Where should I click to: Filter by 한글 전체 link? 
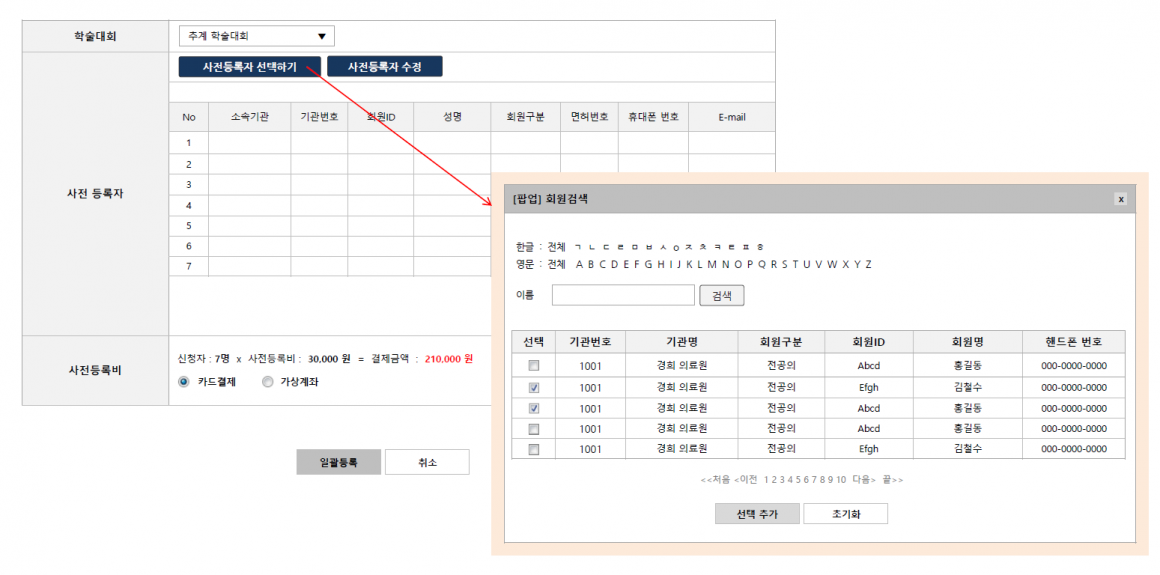[556, 246]
